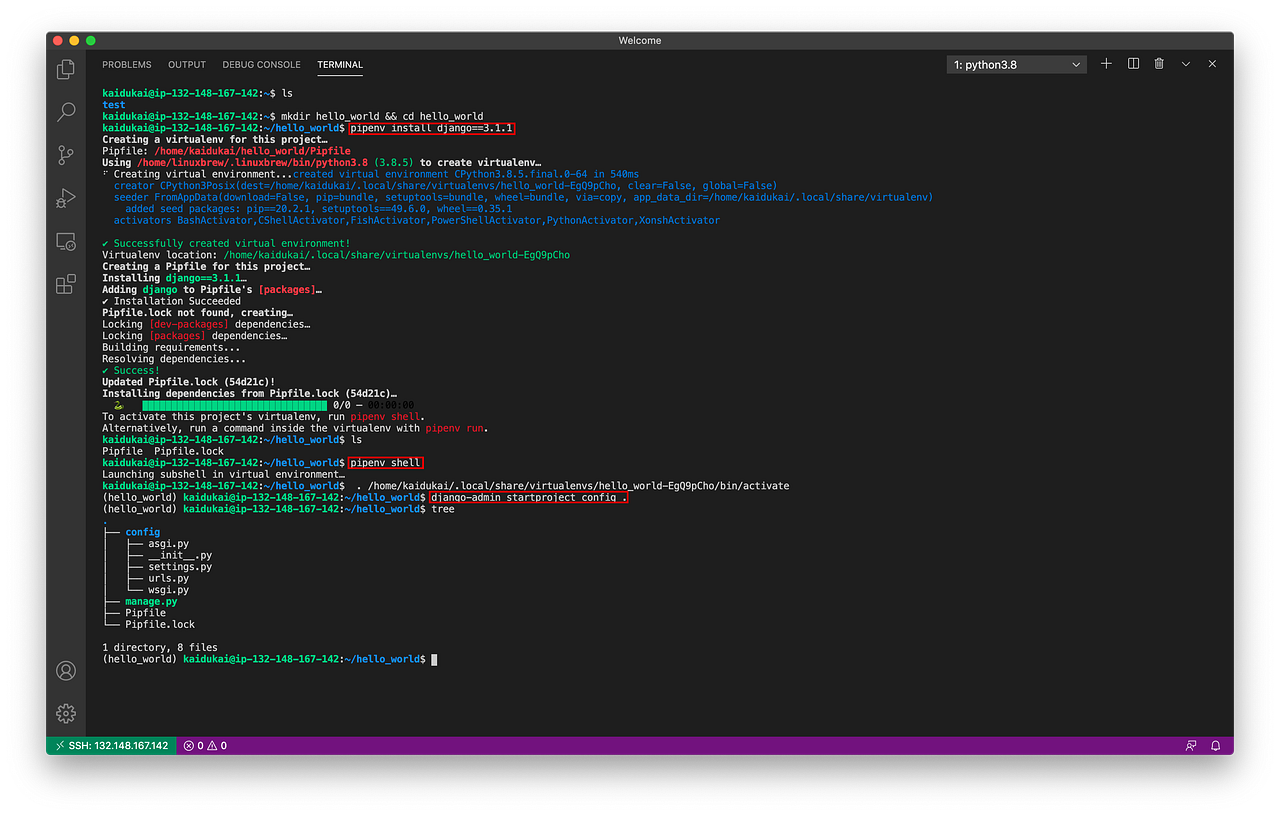Click the terminal cursor at the last prompt
This screenshot has width=1280, height=816.
pyautogui.click(x=434, y=660)
